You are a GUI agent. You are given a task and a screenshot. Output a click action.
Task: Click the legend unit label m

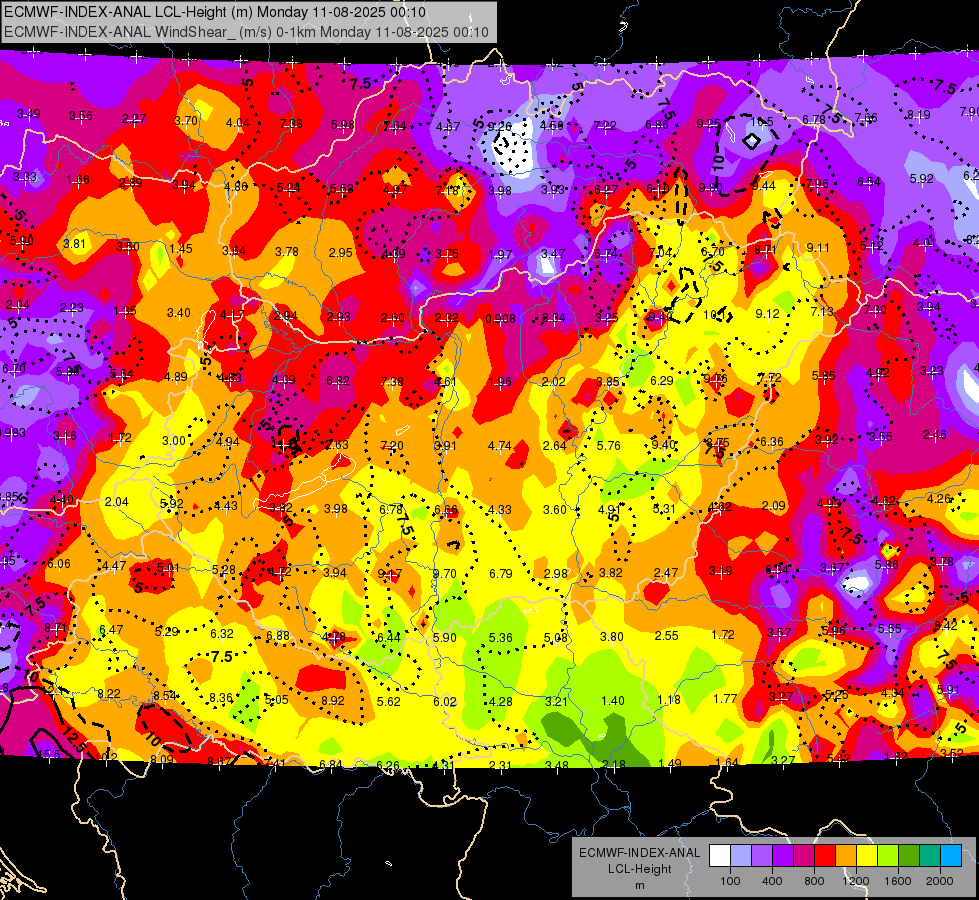(639, 885)
